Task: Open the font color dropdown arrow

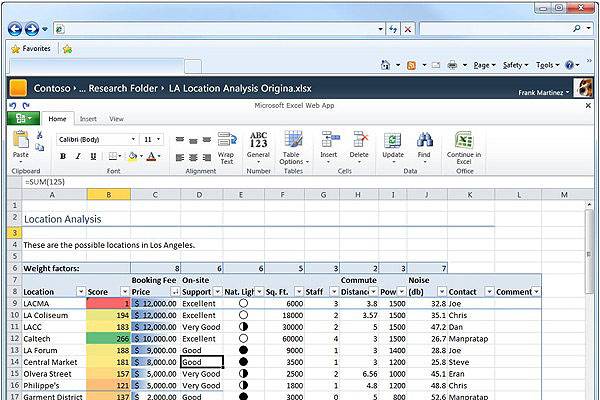Action: 159,156
